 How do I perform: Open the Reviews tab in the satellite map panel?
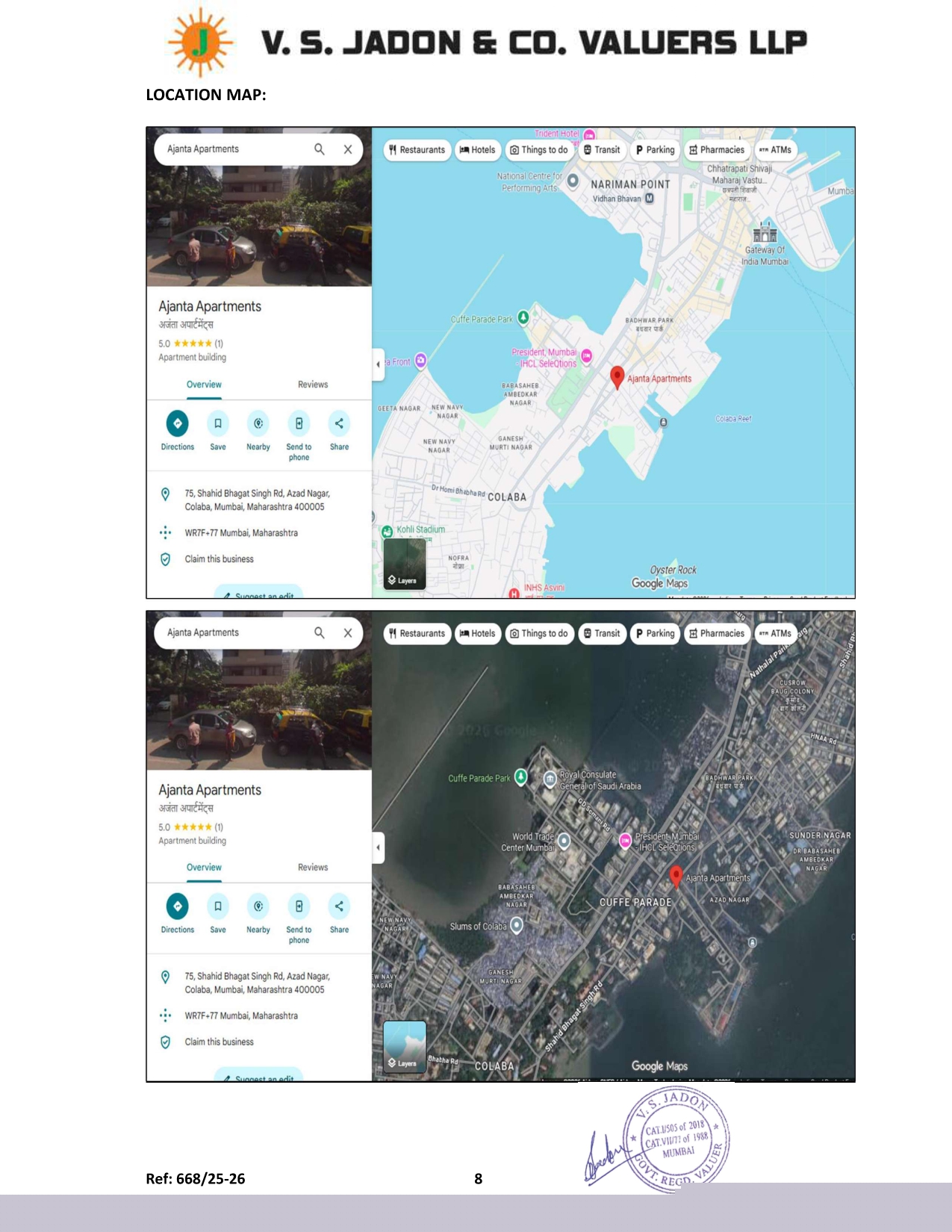click(x=313, y=868)
